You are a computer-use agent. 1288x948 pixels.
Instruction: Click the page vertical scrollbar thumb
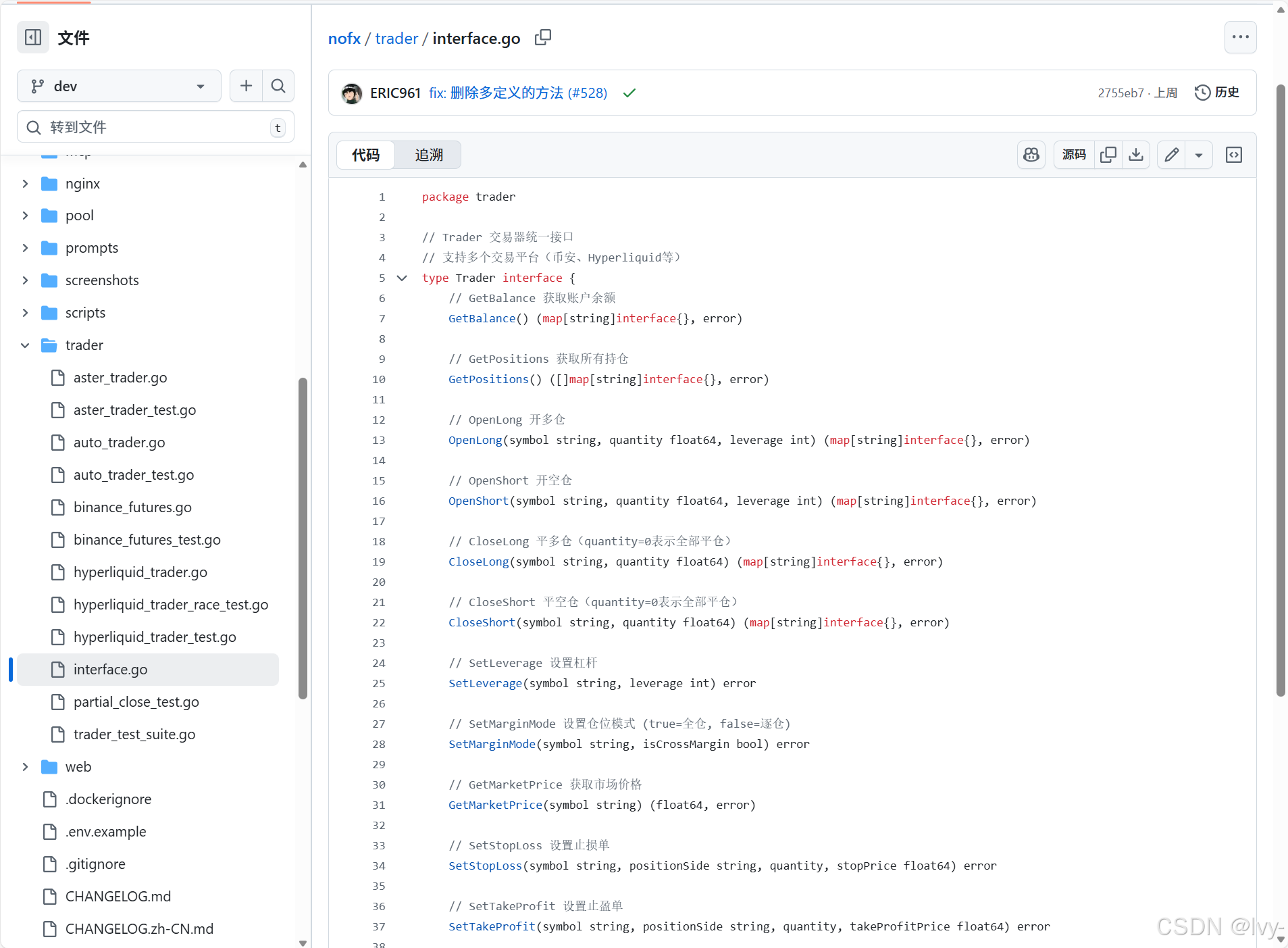click(x=1281, y=390)
